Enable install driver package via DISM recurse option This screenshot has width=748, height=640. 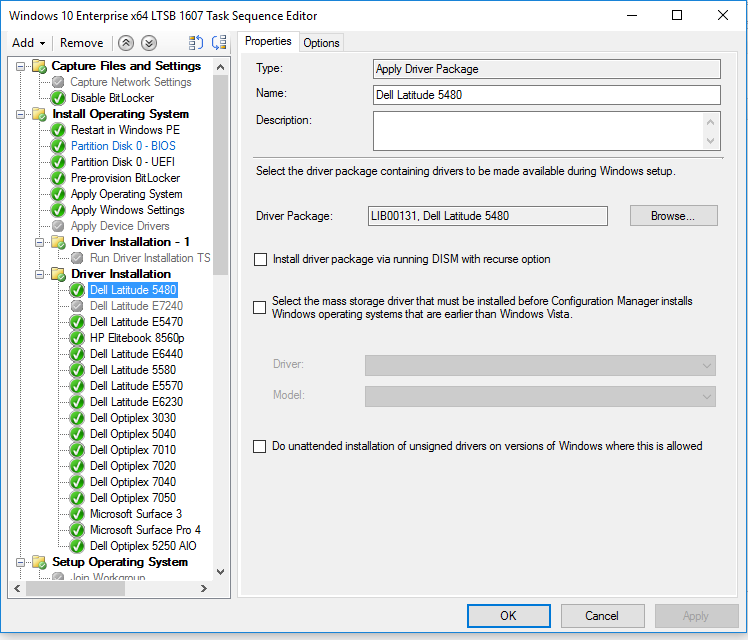[x=260, y=259]
